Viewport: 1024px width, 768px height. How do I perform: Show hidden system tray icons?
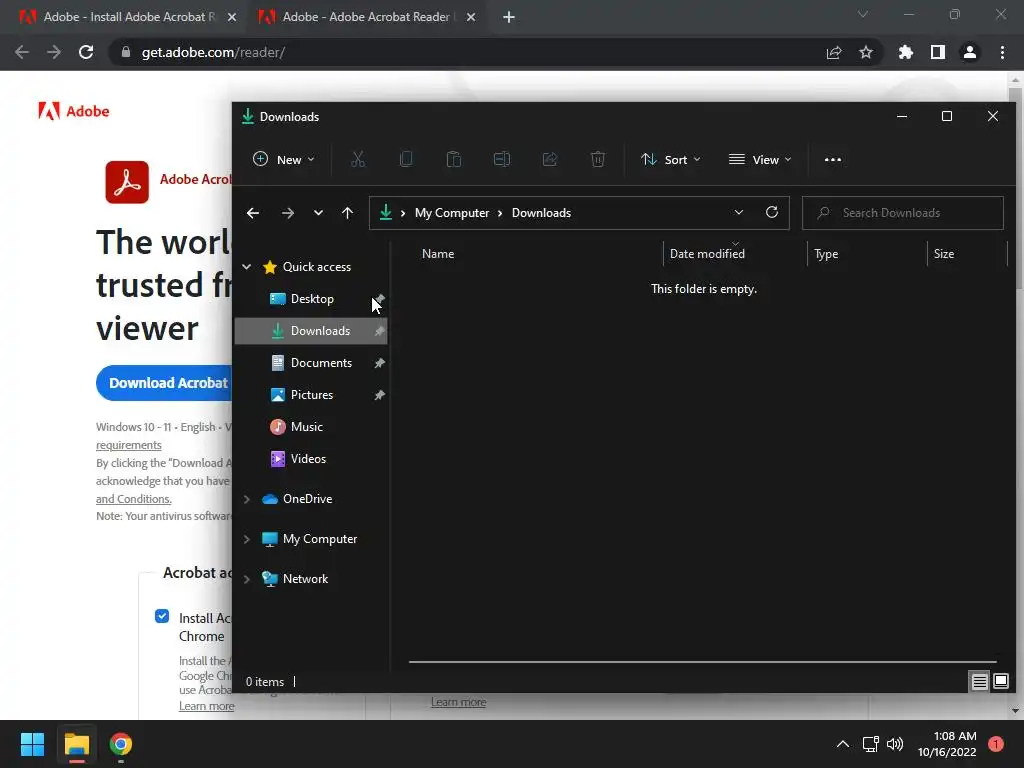pos(843,744)
